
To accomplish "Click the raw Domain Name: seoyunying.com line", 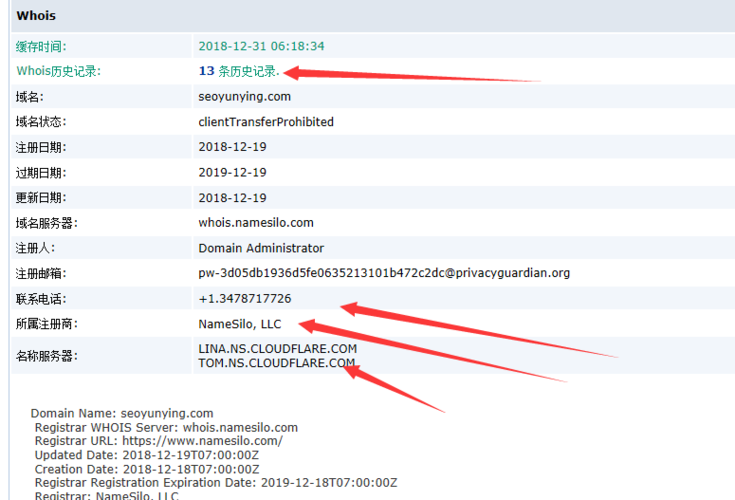I will point(122,413).
